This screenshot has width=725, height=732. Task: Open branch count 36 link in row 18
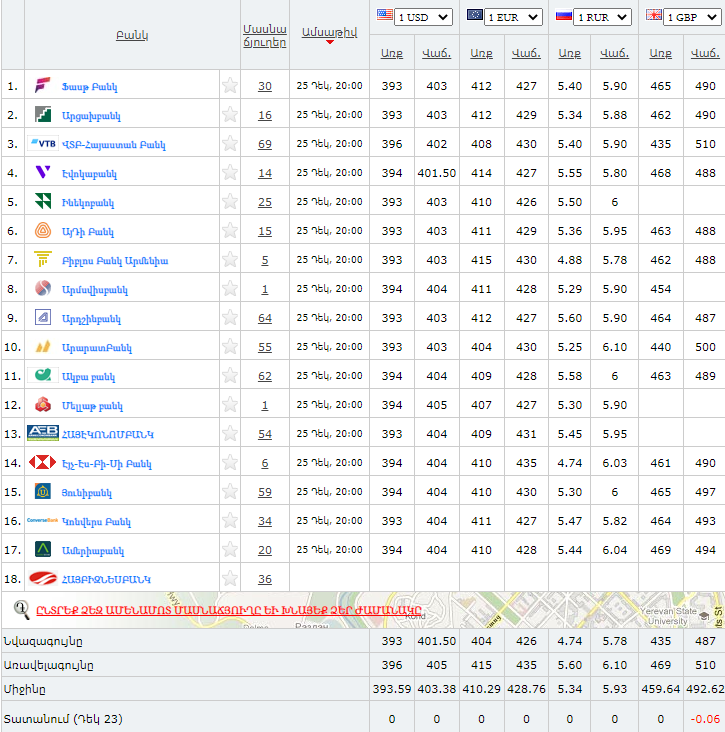[265, 579]
